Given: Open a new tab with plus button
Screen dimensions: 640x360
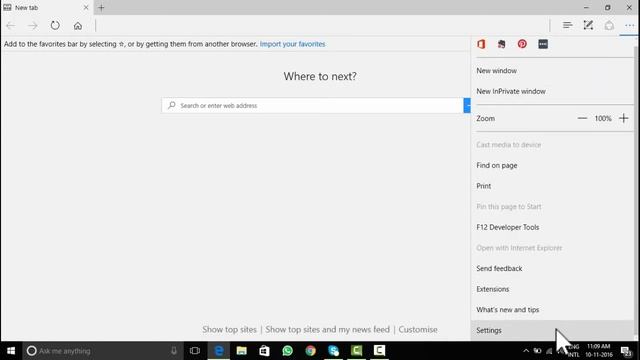Looking at the screenshot, I should point(101,7).
